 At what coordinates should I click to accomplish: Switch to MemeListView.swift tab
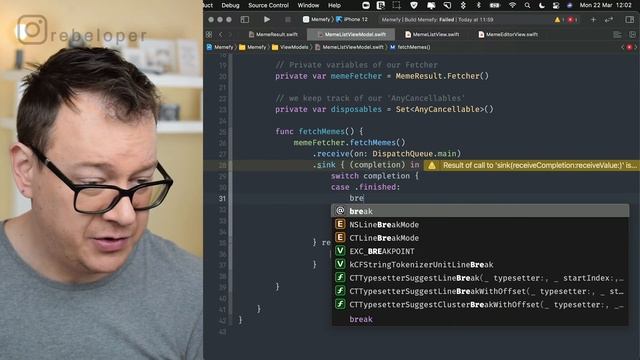432,34
